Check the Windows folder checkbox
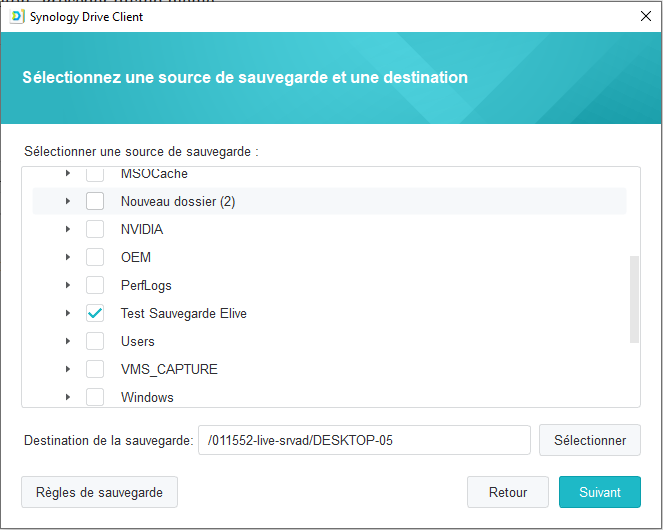 (x=95, y=397)
